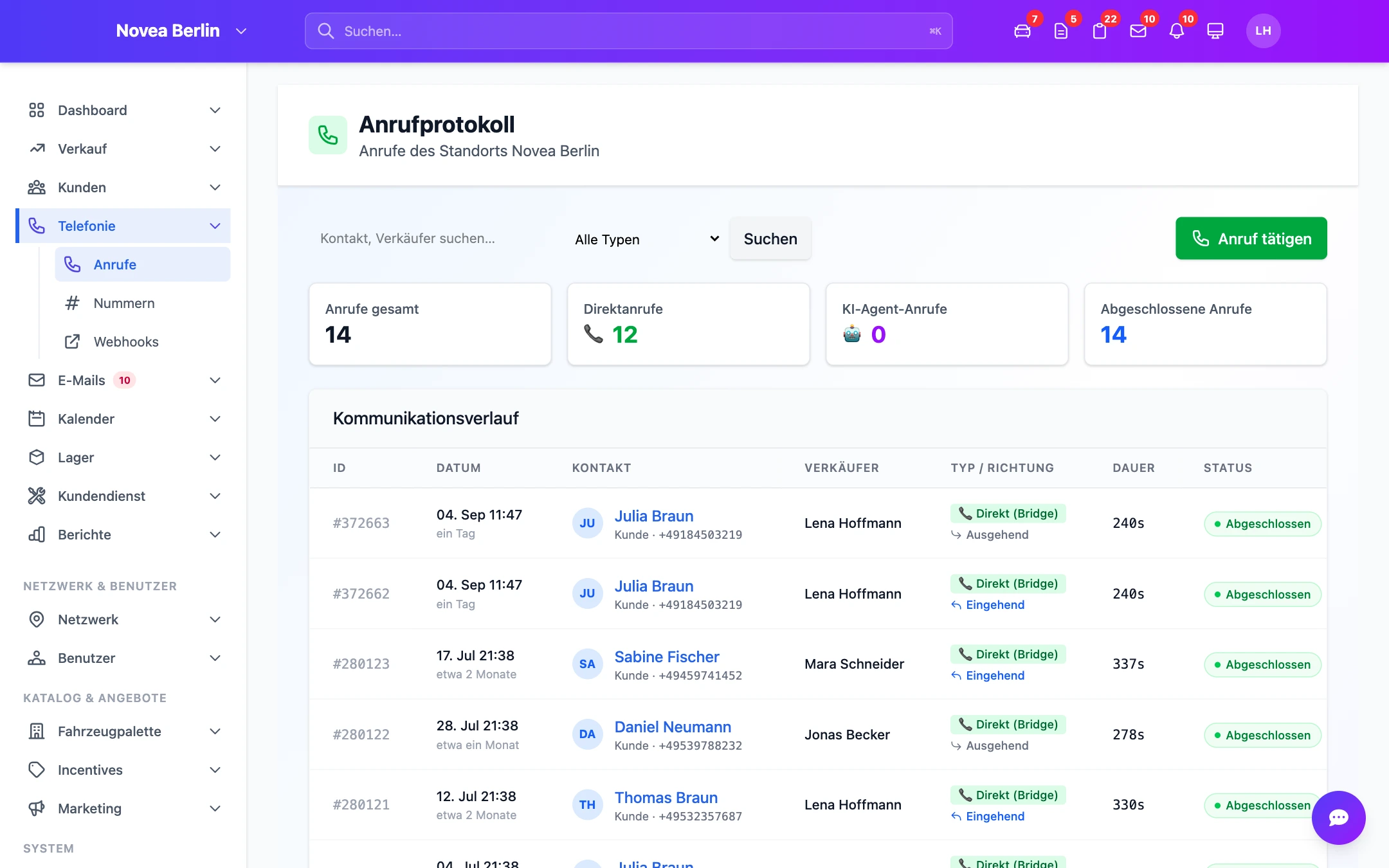Click the Jonas Becker seller cell
Screen dimensions: 1389x868
(x=847, y=734)
